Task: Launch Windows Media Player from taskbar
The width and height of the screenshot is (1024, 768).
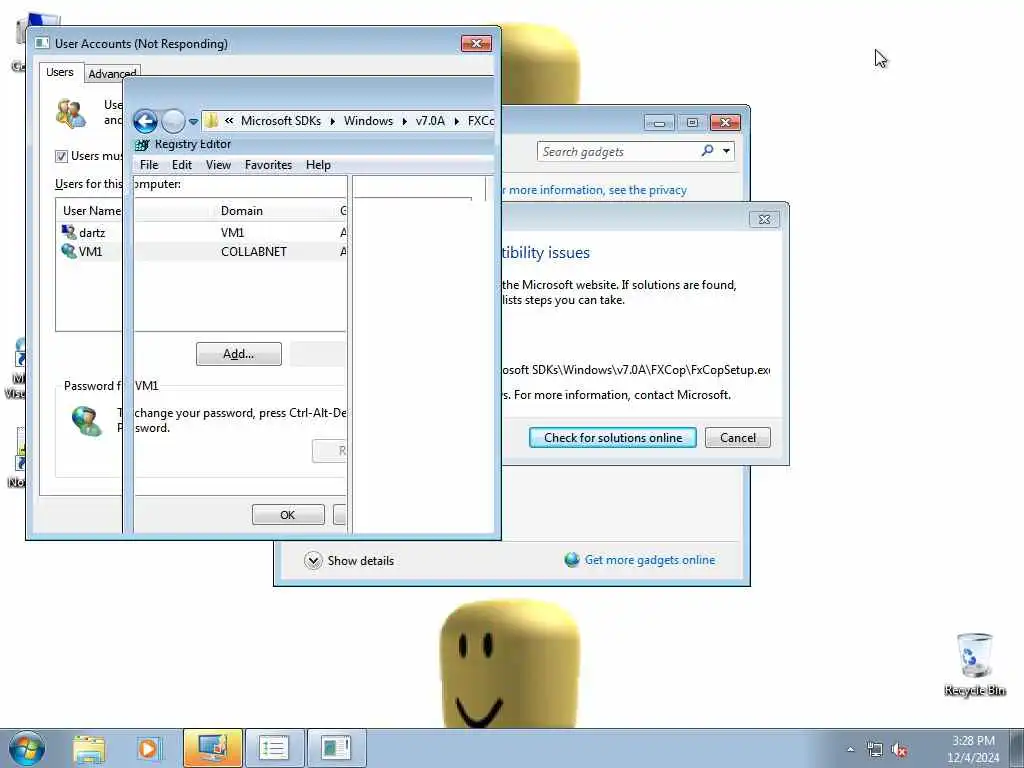Action: [148, 748]
